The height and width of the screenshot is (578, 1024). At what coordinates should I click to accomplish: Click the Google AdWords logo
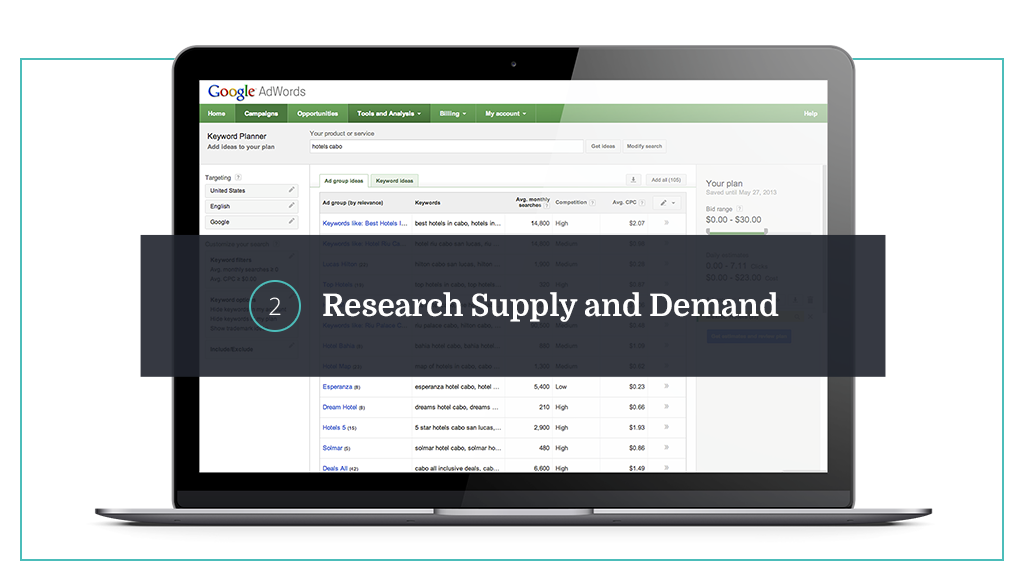click(x=257, y=91)
